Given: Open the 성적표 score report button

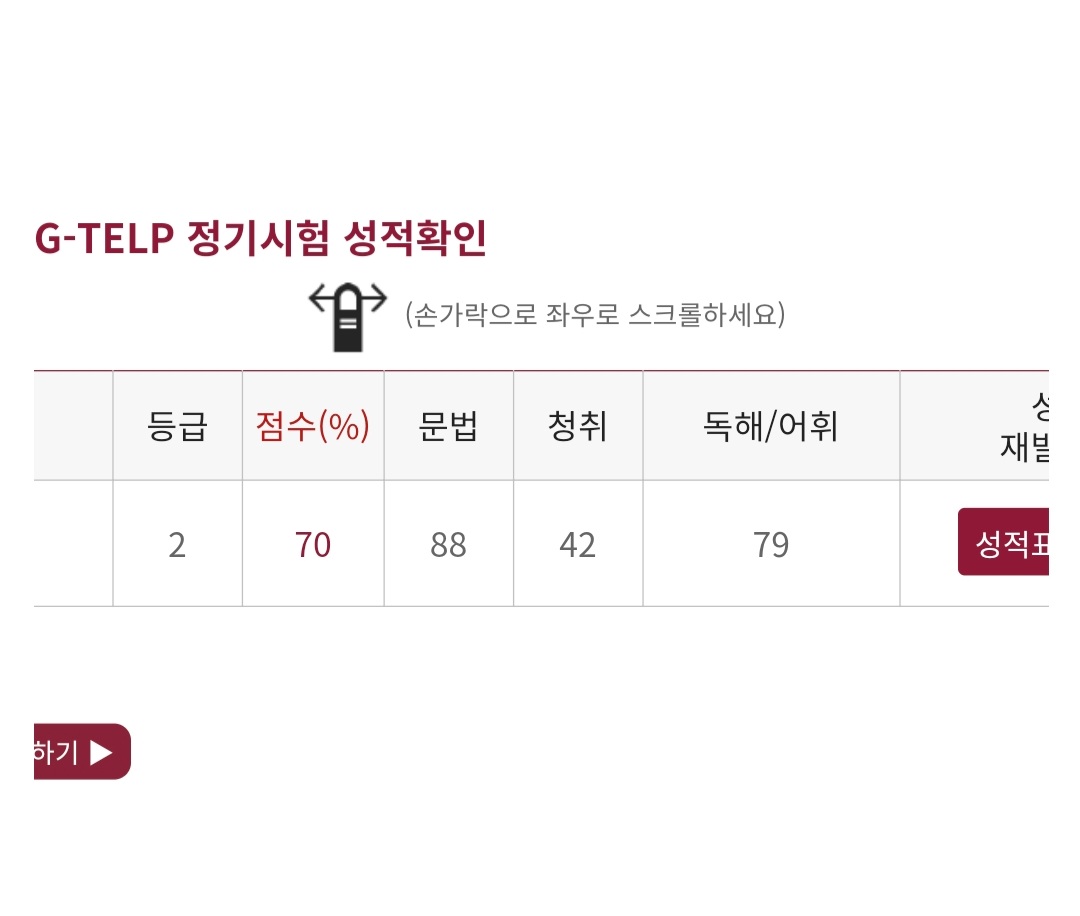Looking at the screenshot, I should 1003,542.
